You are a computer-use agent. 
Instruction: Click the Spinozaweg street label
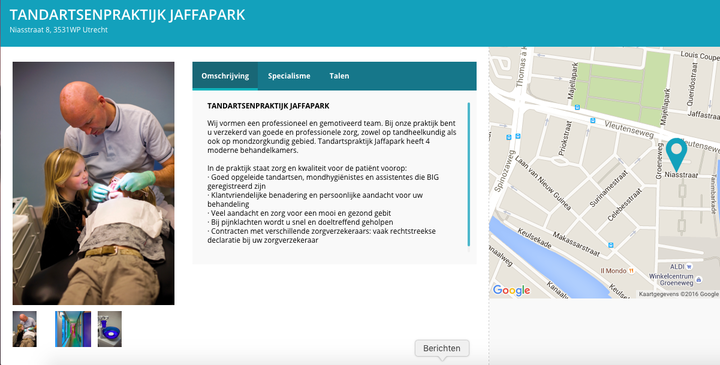coord(504,171)
